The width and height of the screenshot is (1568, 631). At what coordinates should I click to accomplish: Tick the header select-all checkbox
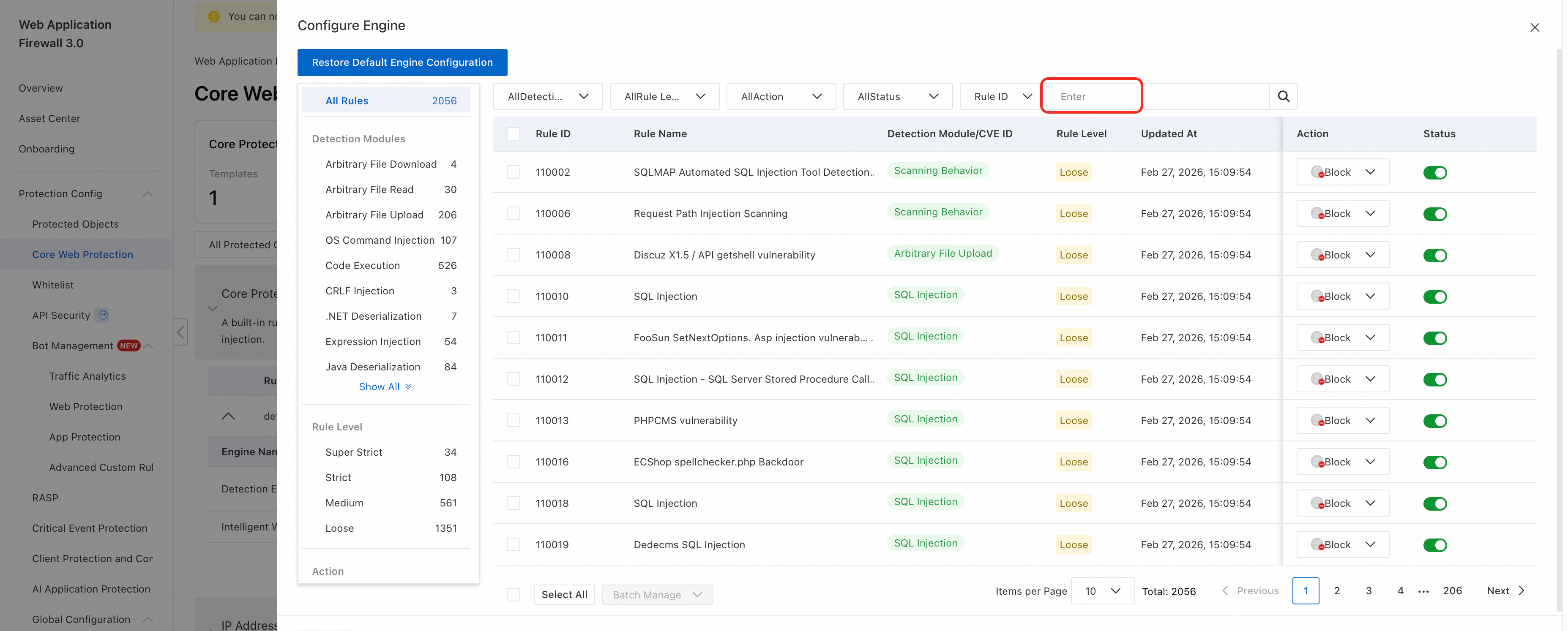tap(513, 134)
